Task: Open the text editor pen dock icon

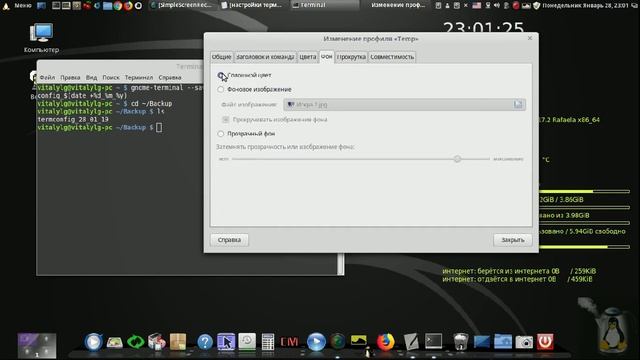Action: [x=411, y=342]
